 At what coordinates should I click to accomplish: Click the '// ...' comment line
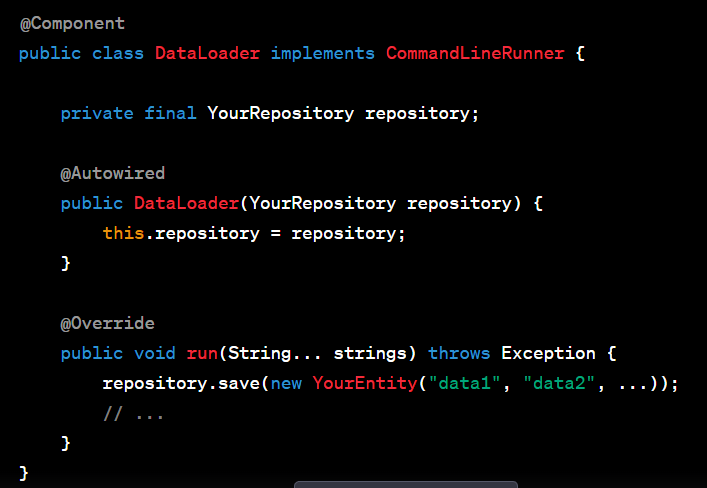(x=133, y=414)
